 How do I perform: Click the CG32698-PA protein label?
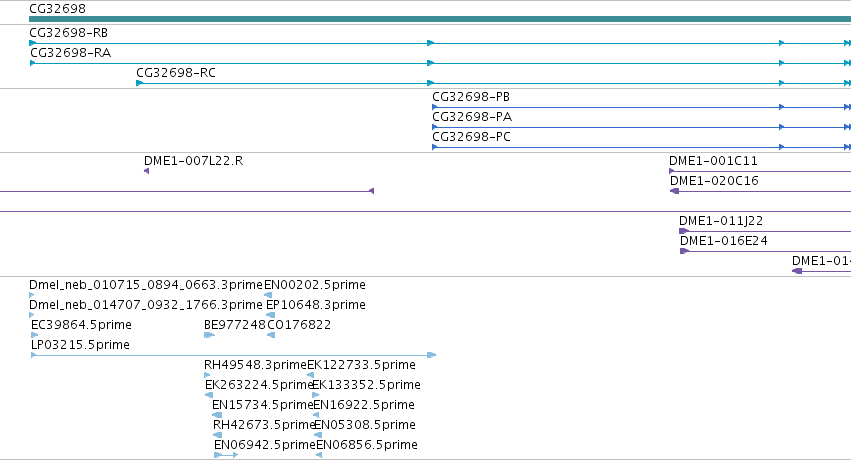472,117
